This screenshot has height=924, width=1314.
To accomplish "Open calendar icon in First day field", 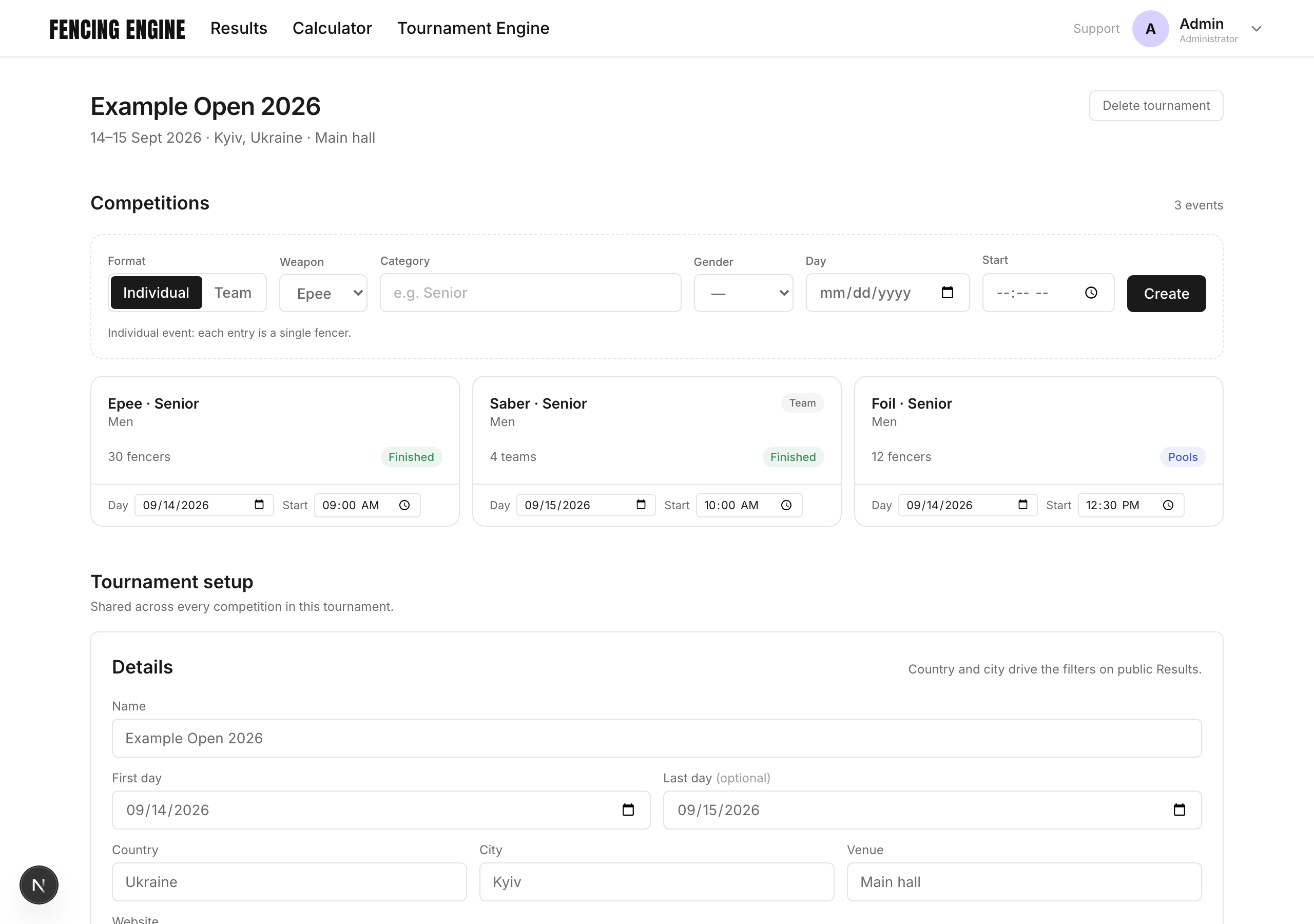I will pos(628,810).
